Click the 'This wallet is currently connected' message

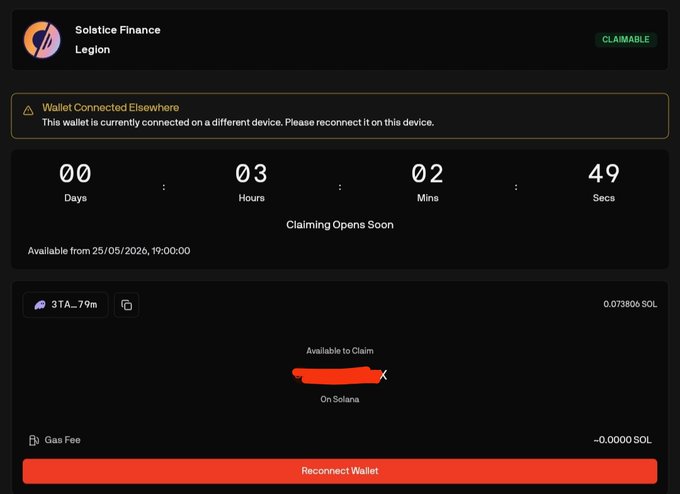tap(238, 122)
